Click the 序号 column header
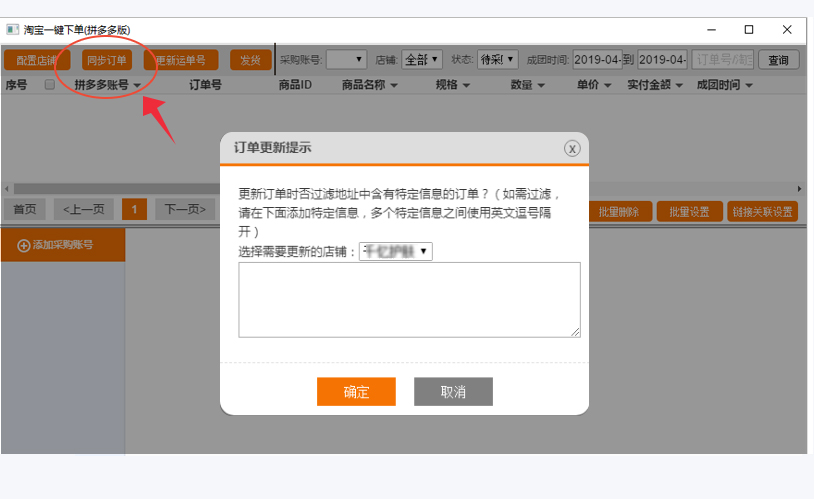The image size is (814, 499). [16, 85]
